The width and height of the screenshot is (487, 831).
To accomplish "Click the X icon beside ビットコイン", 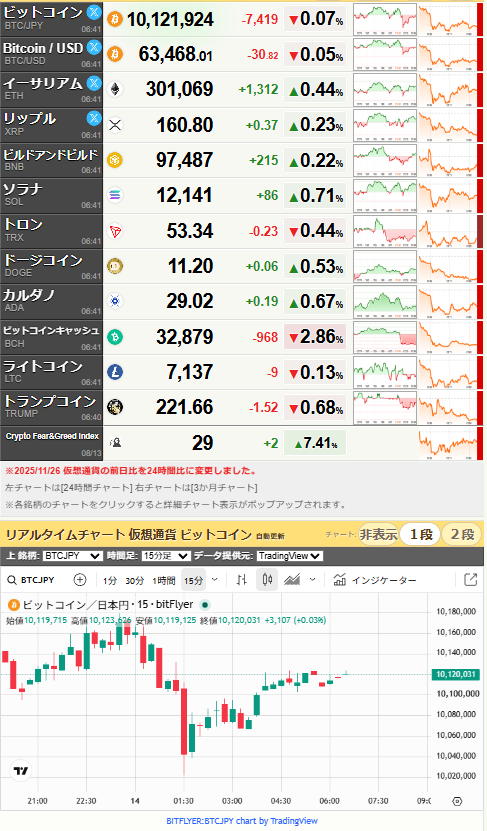I will coord(94,12).
